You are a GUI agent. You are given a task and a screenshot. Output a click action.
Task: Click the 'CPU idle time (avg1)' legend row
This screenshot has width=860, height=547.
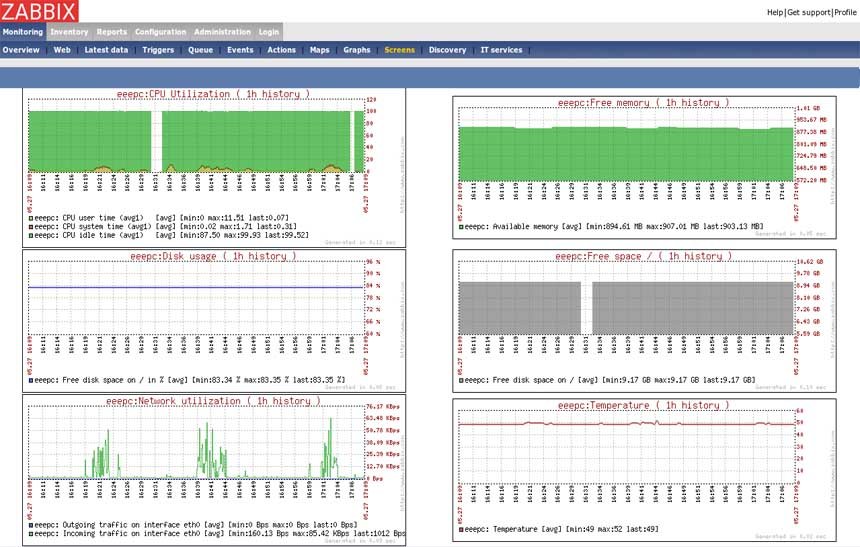[x=169, y=235]
